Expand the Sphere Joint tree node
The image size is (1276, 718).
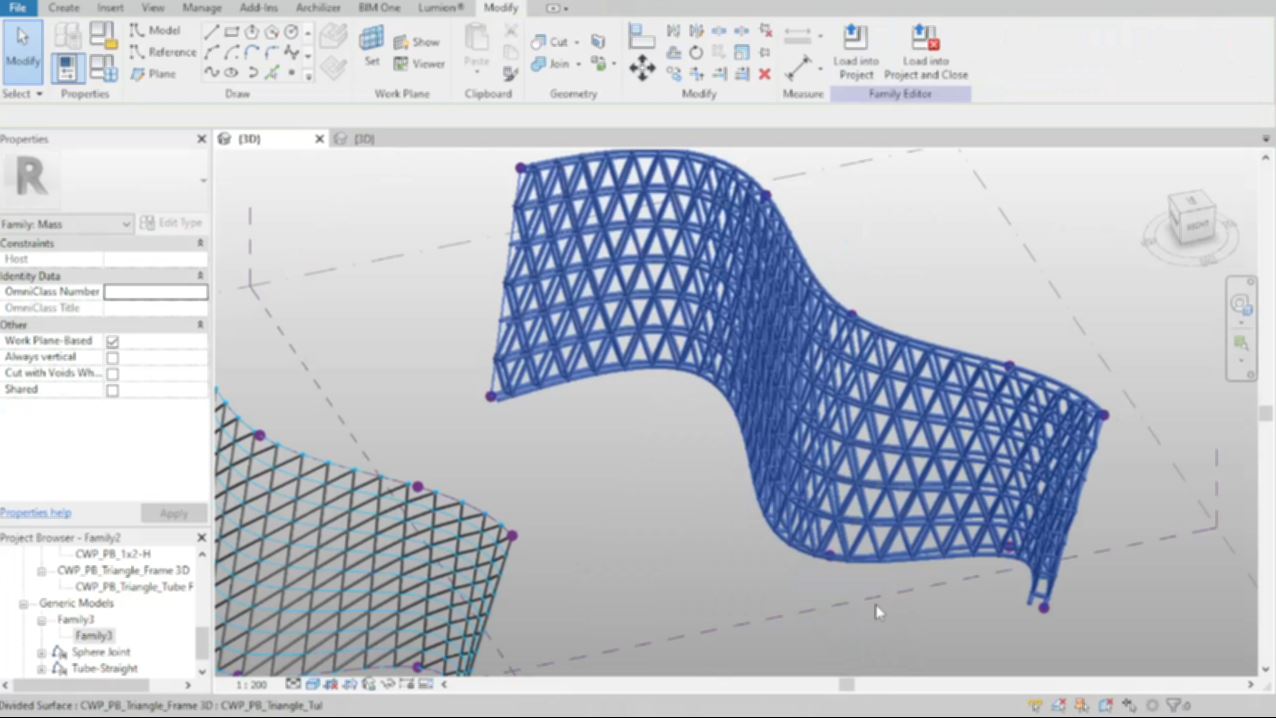41,653
